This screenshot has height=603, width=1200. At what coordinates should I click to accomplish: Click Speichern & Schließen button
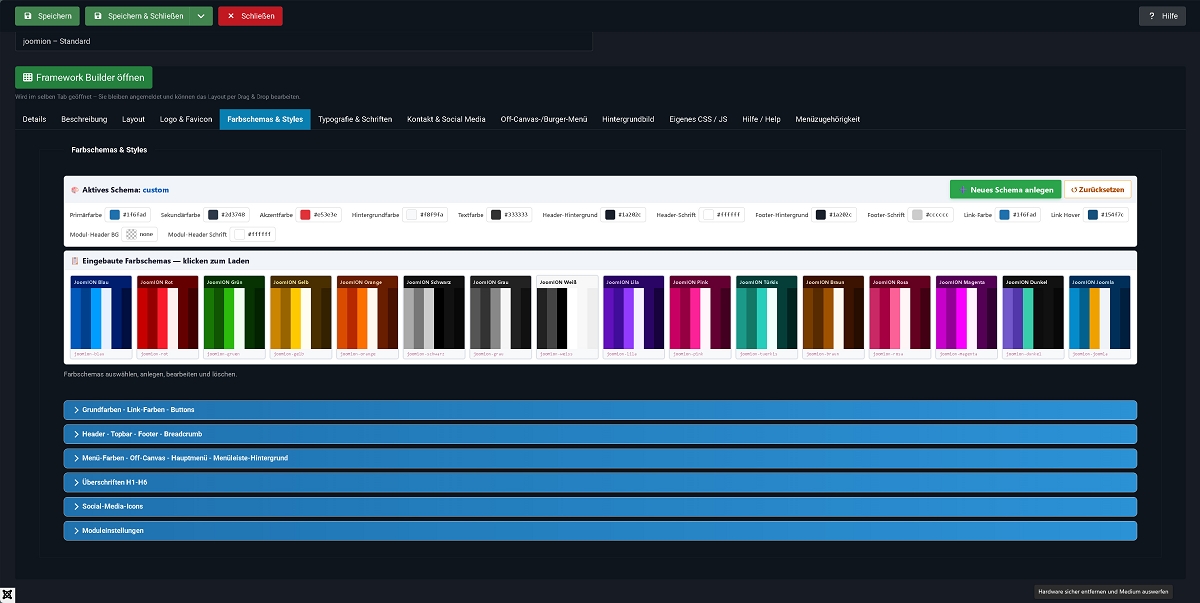(138, 16)
